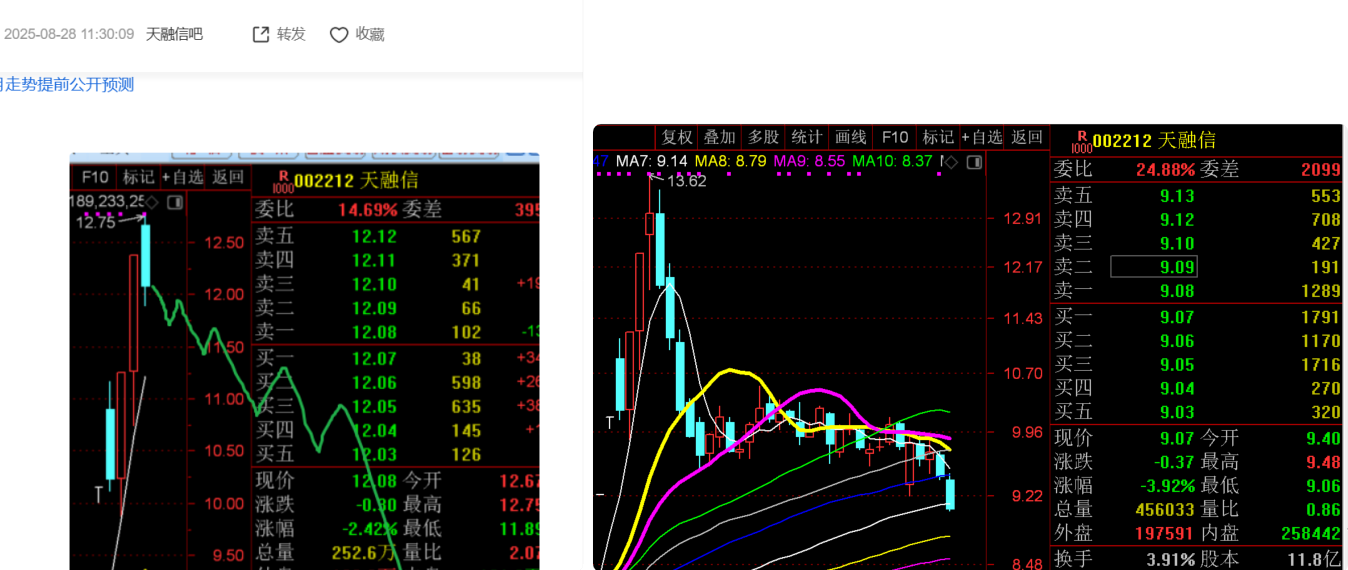1348x570 pixels.
Task: Click the 换手 value 3.91%
Action: [1171, 558]
